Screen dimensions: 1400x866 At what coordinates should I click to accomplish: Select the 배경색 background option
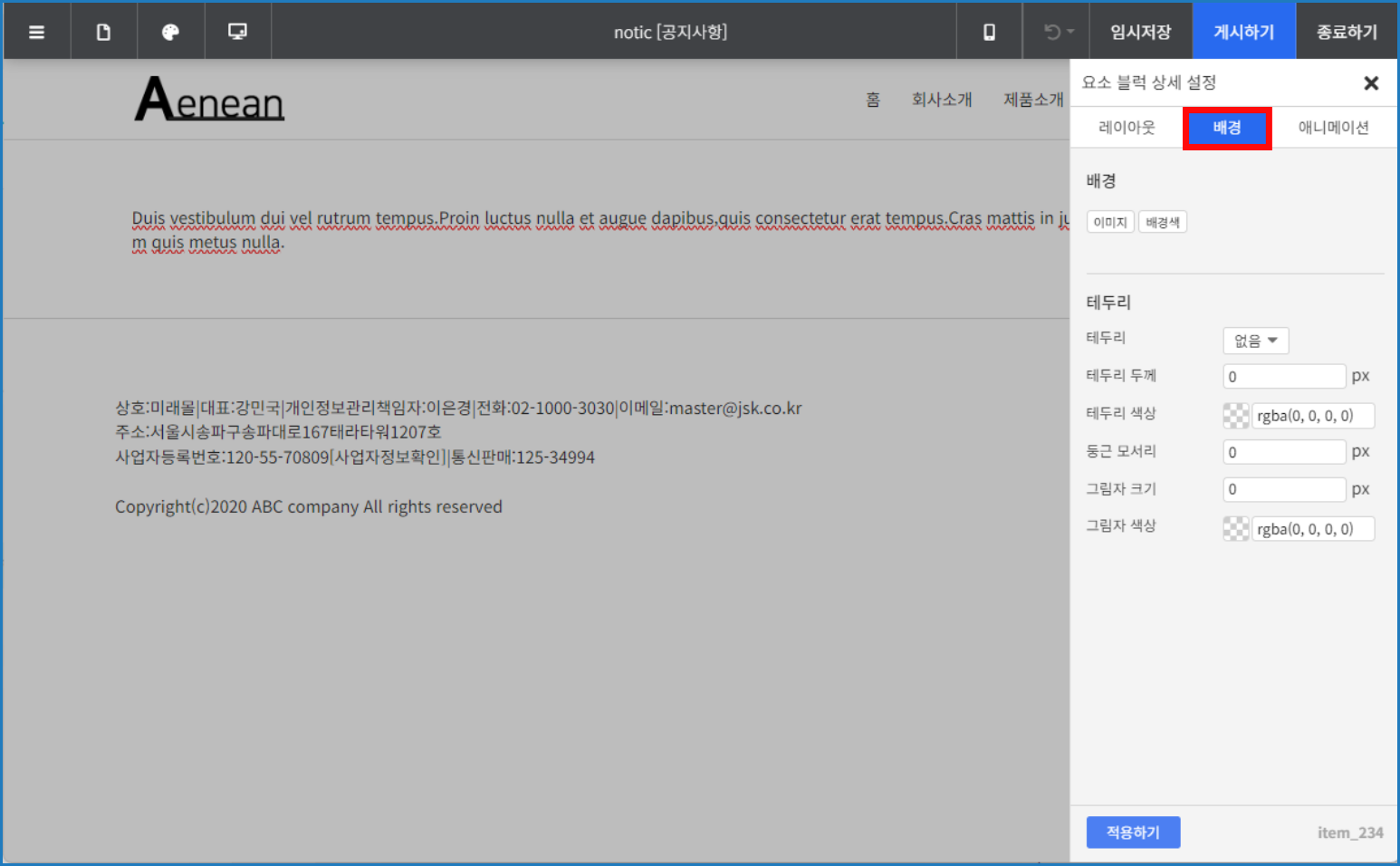click(x=1162, y=222)
